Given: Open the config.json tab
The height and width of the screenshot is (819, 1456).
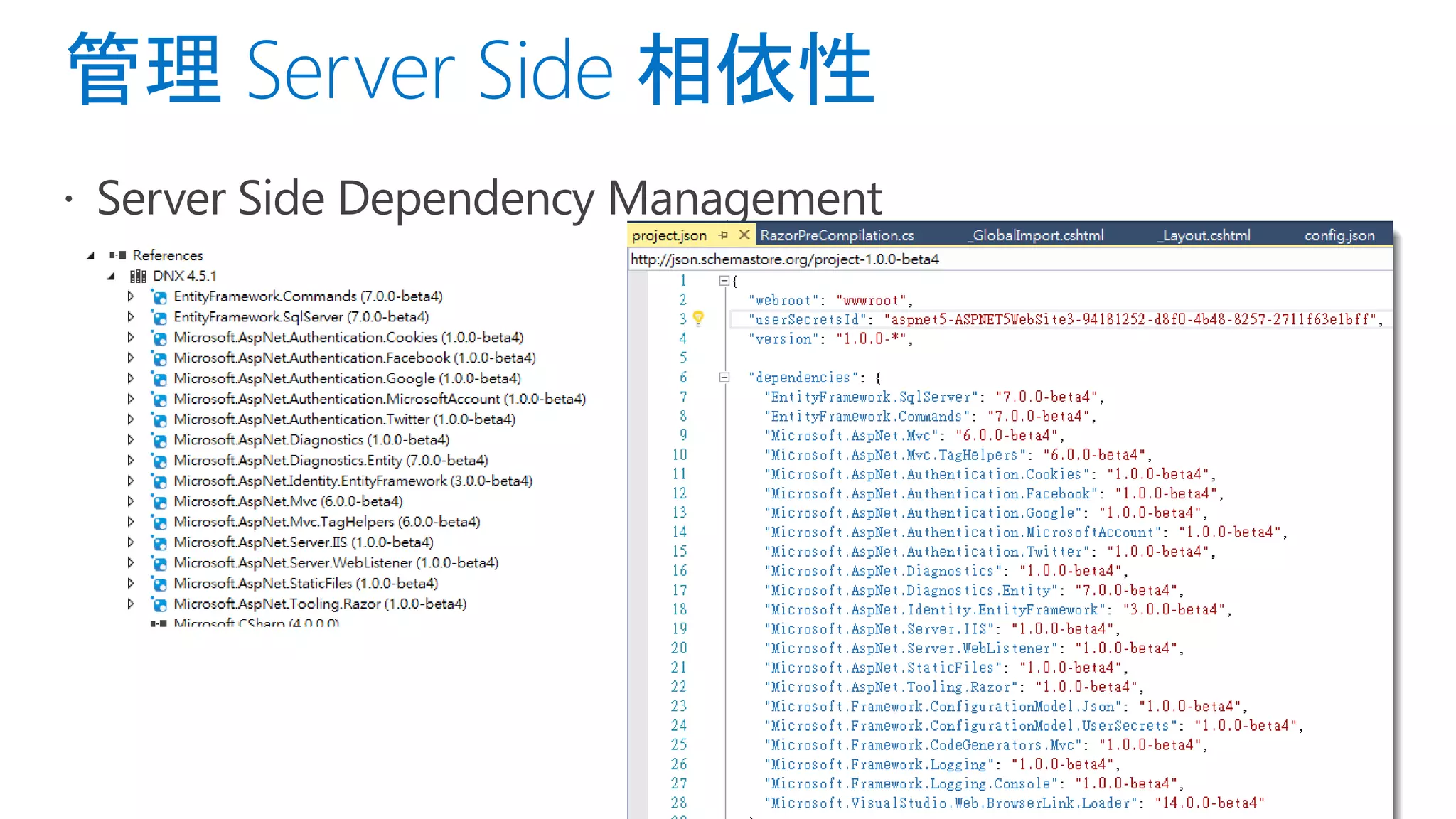Looking at the screenshot, I should point(1339,235).
